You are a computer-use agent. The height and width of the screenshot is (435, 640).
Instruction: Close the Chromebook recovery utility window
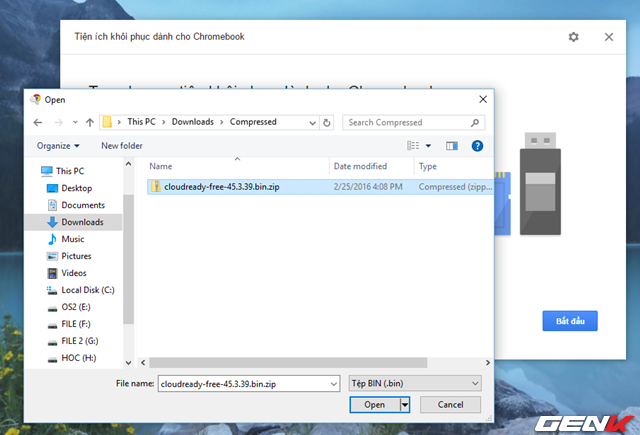609,37
